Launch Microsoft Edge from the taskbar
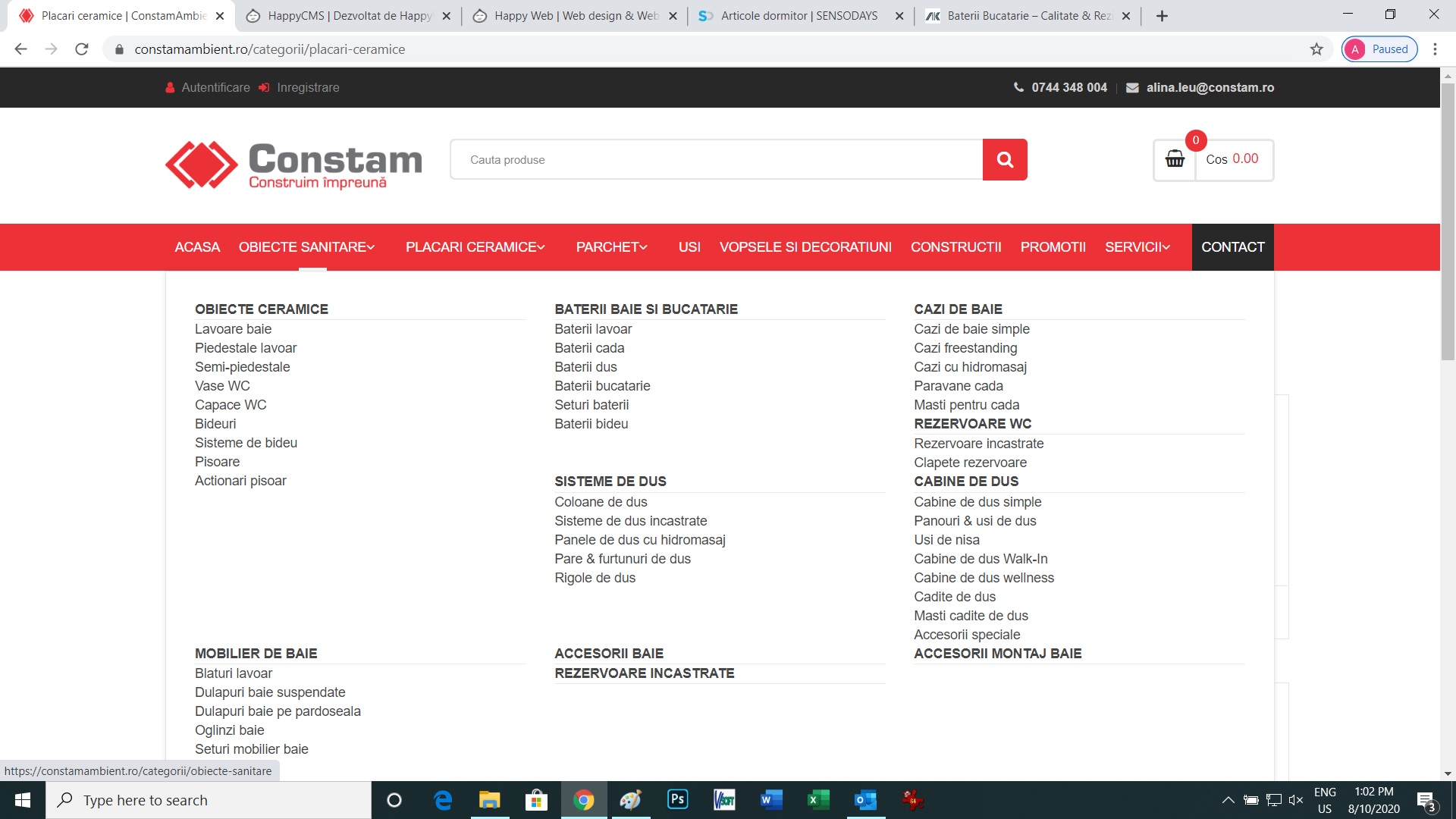 [x=443, y=800]
